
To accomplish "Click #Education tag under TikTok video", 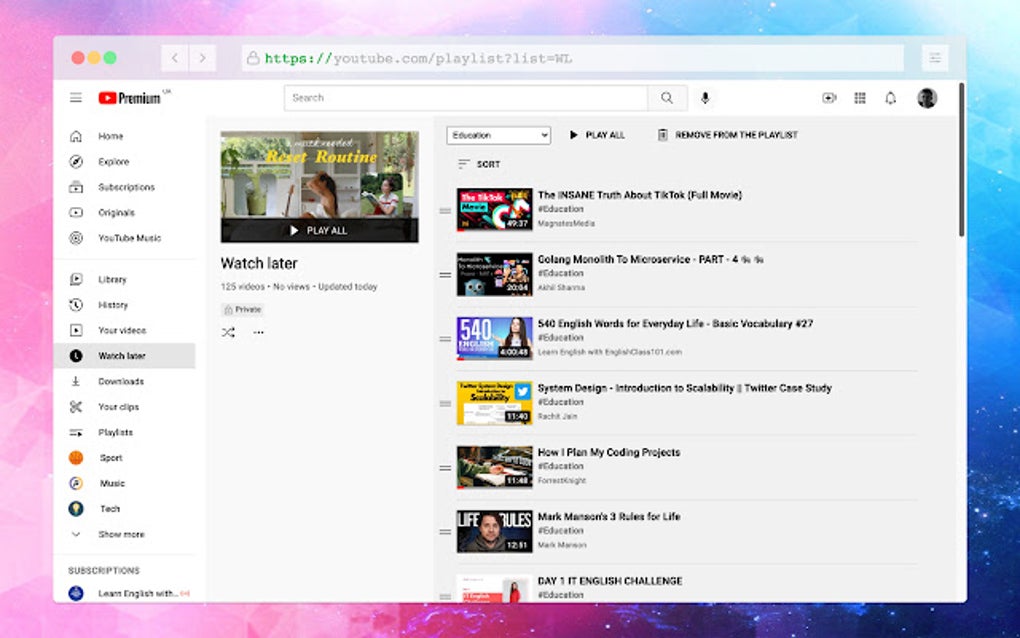I will pos(561,209).
